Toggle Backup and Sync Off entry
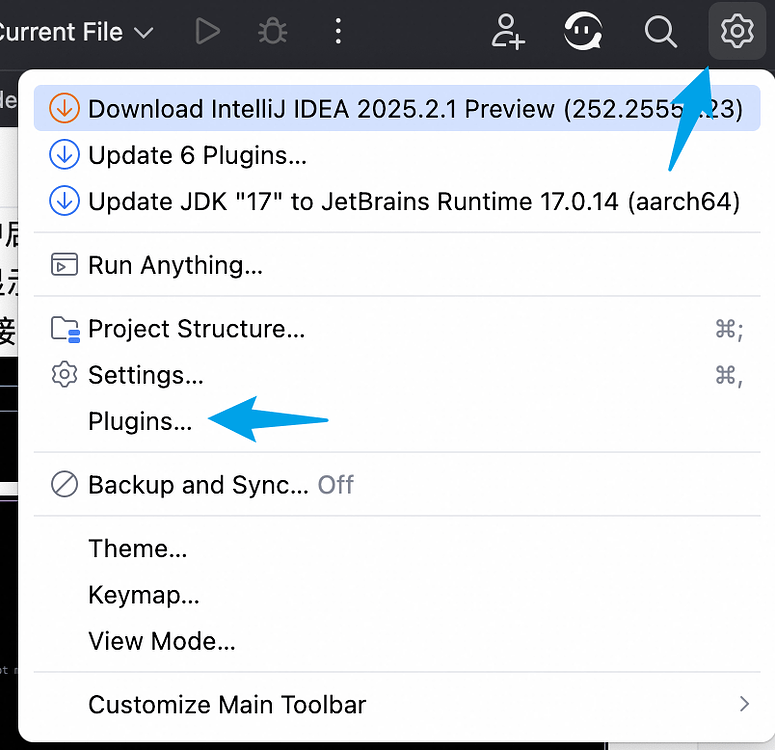775x750 pixels. click(x=220, y=485)
